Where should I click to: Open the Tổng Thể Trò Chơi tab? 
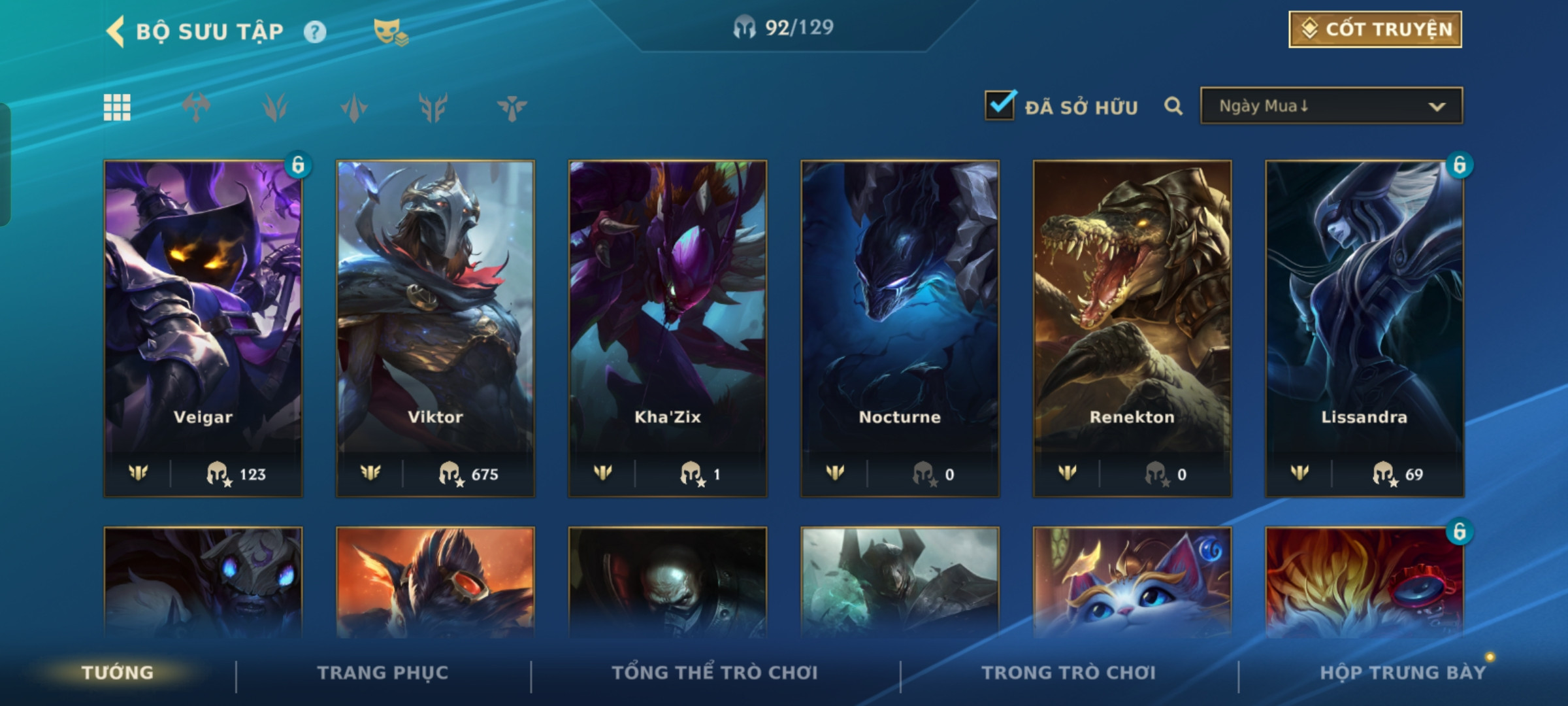tap(715, 673)
